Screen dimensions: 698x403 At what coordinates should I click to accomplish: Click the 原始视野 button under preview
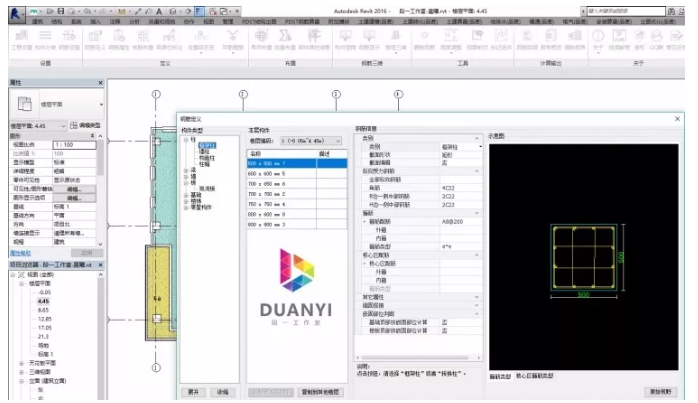(x=661, y=391)
